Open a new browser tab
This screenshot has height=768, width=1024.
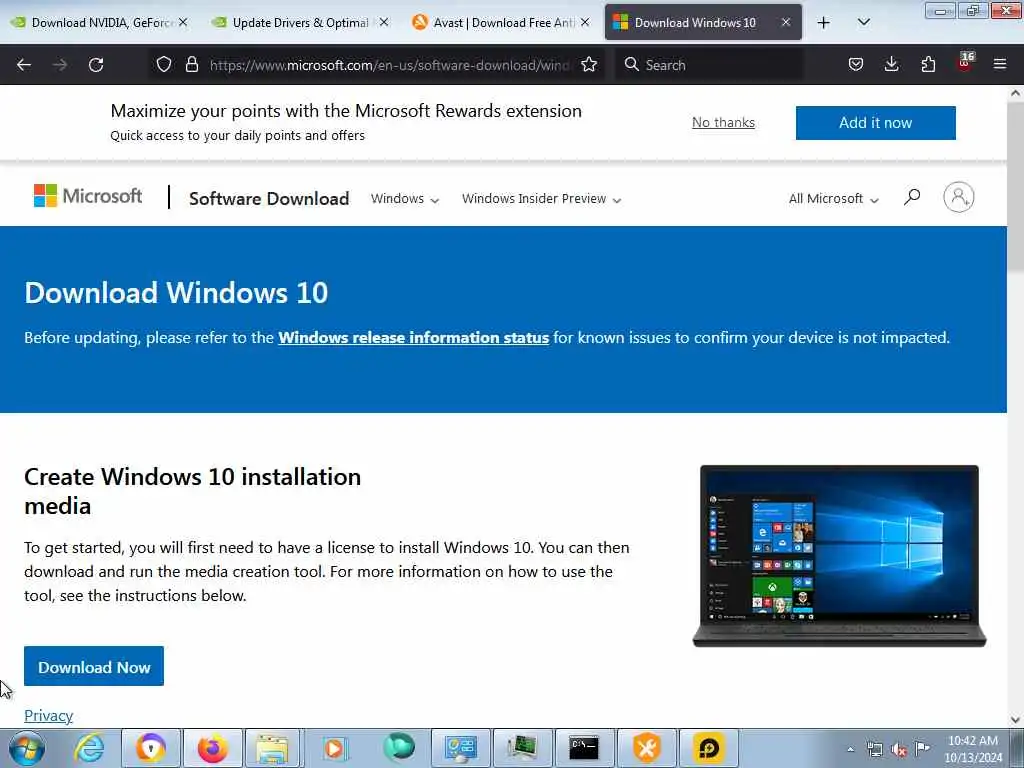click(824, 23)
